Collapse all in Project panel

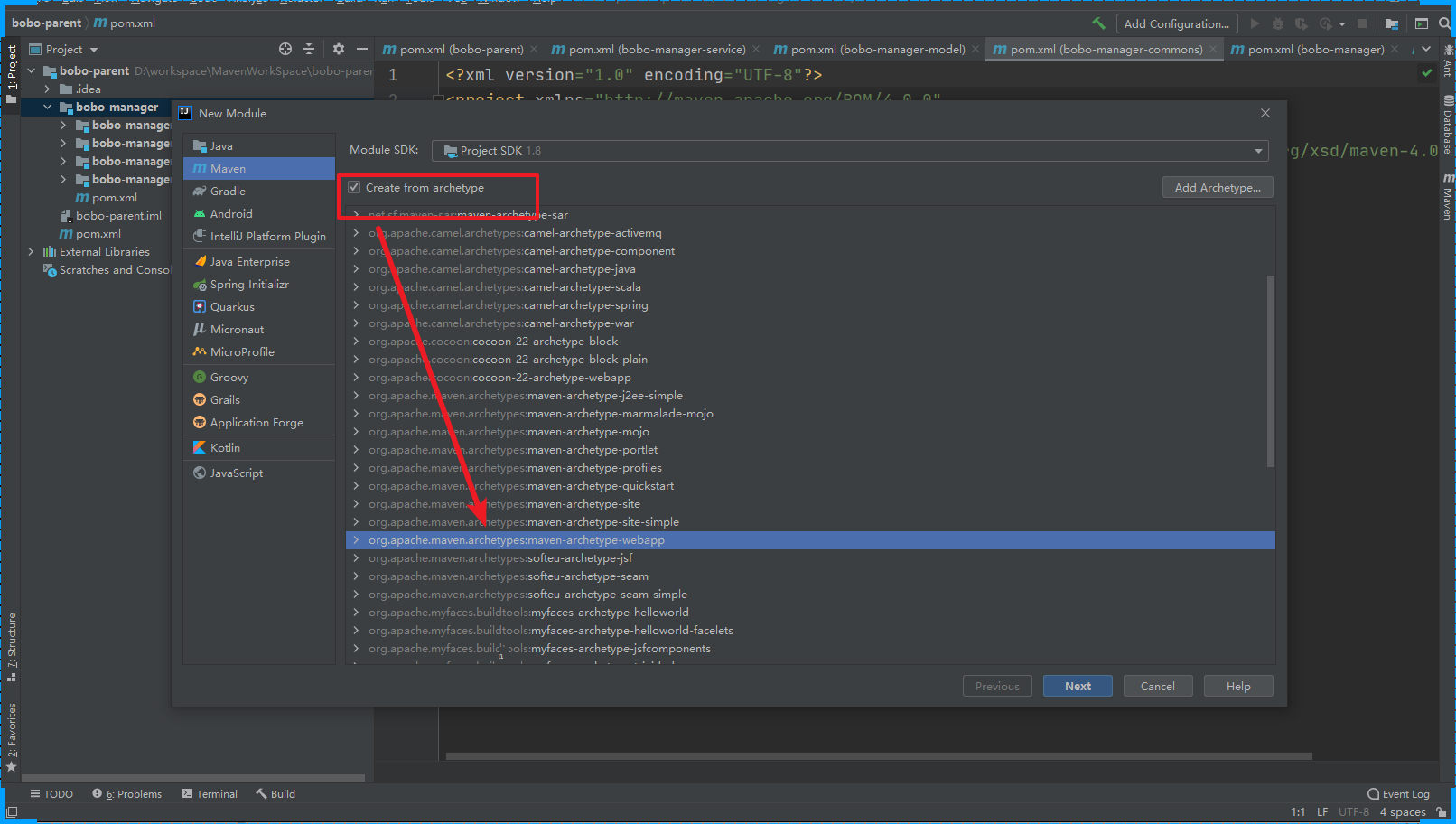[309, 49]
